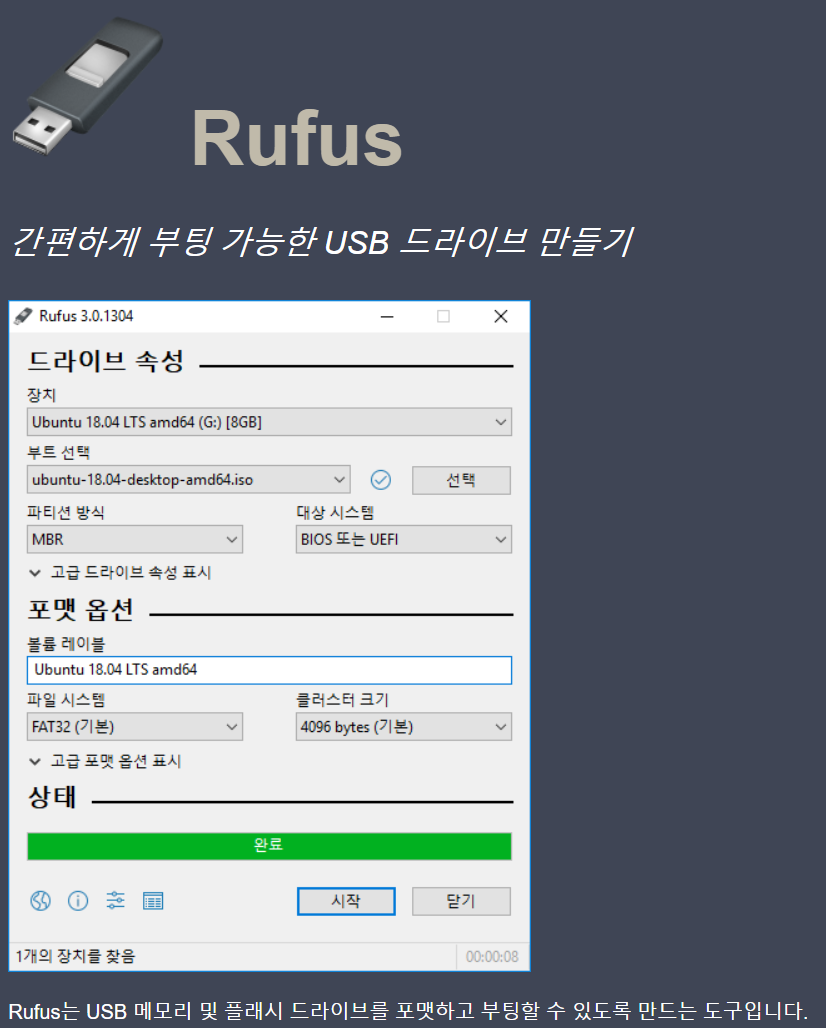Click the large Rufus USB drive logo
The image size is (826, 1028).
pos(88,86)
